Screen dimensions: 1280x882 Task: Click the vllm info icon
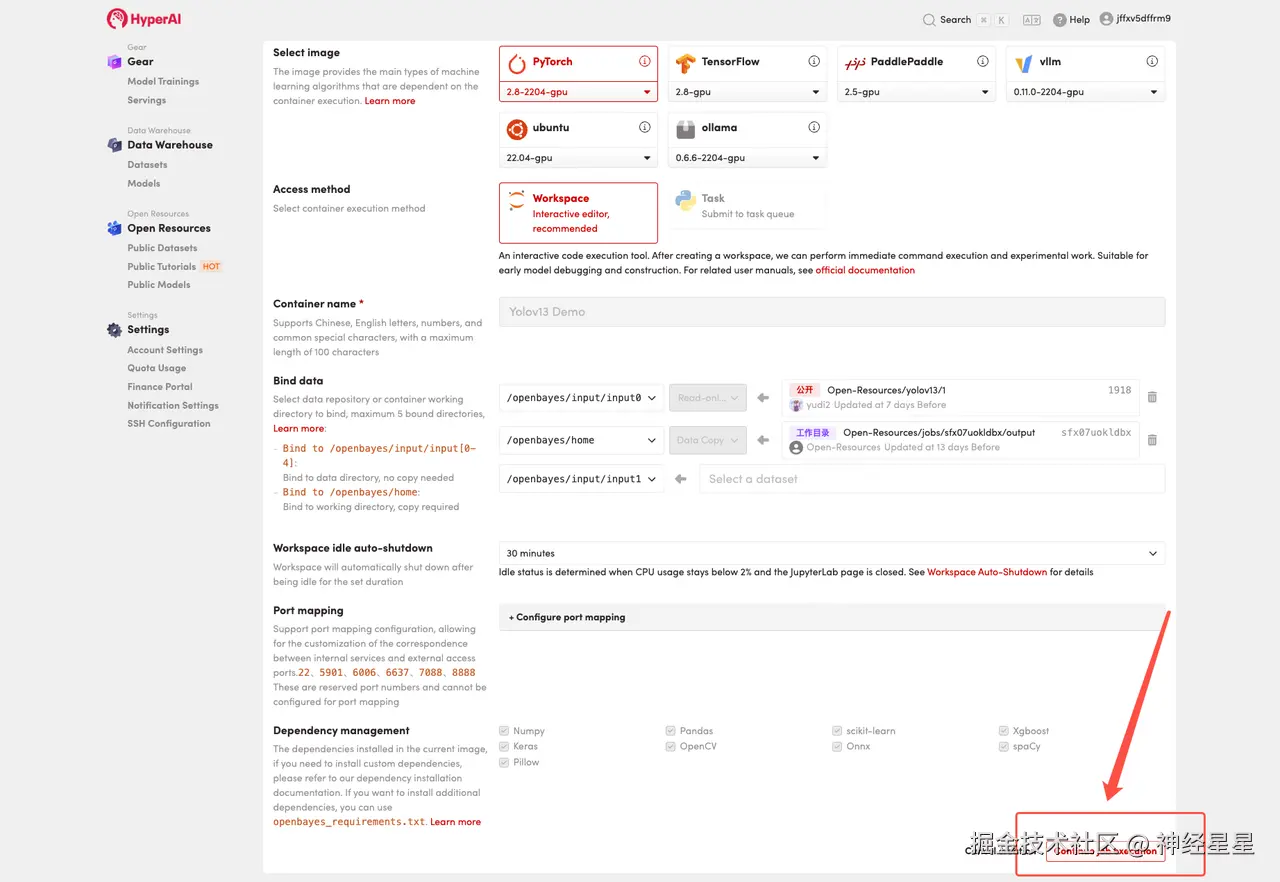pyautogui.click(x=1152, y=61)
